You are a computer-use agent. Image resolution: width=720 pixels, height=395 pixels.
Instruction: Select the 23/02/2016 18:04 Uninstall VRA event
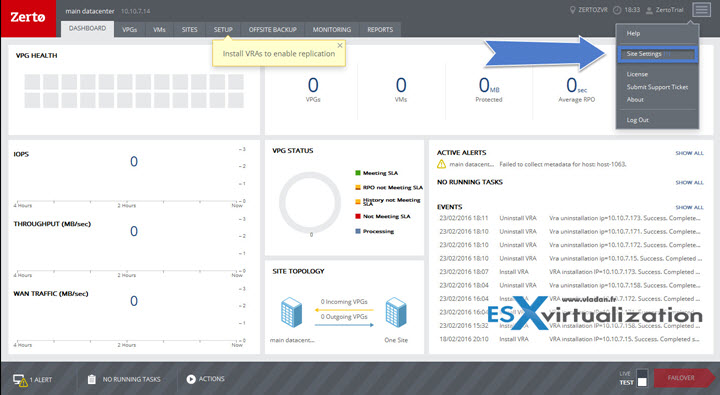tap(570, 285)
